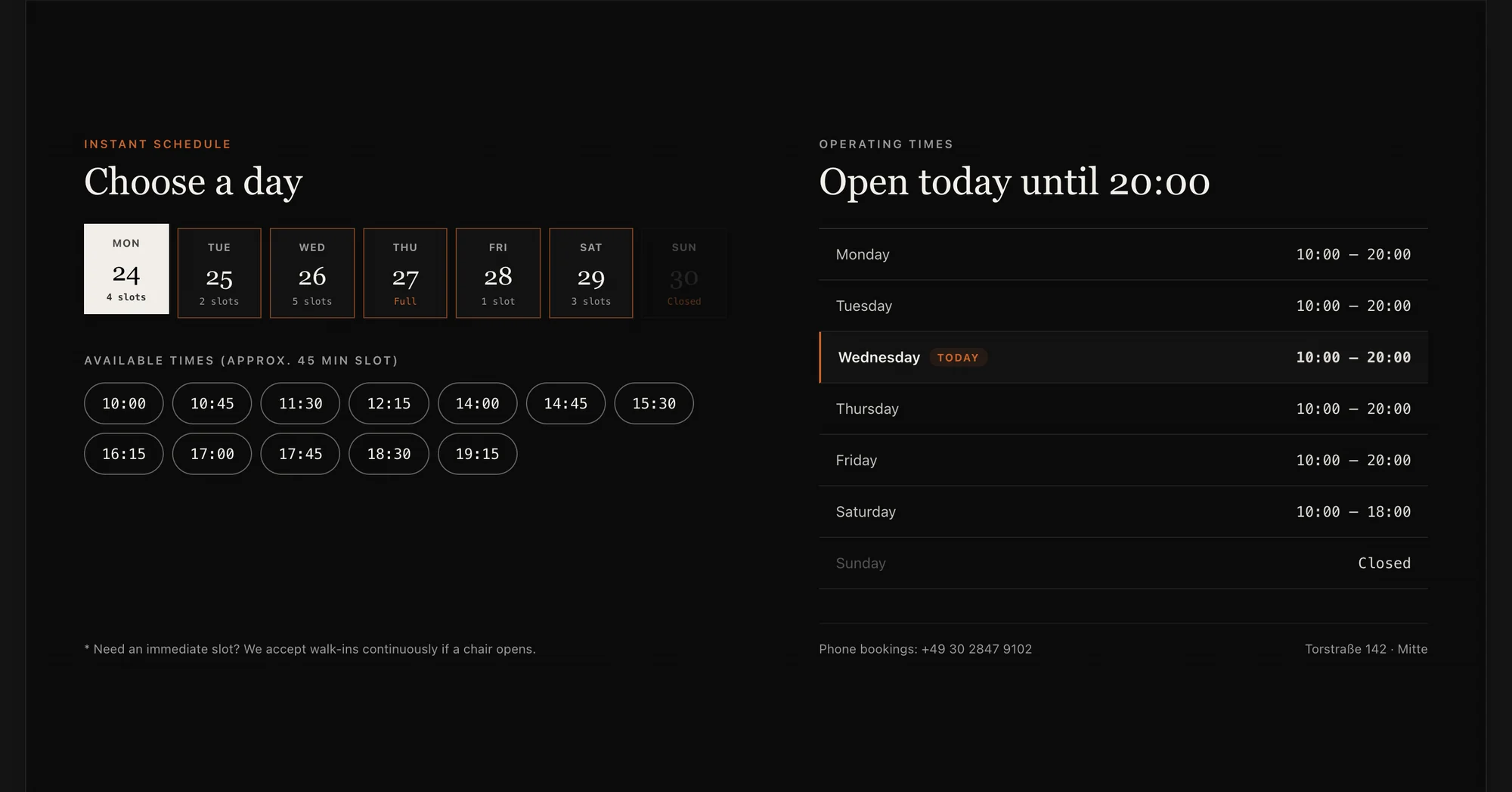The width and height of the screenshot is (1512, 792).
Task: Click the Tuesday operating hours row
Action: [x=1123, y=306]
